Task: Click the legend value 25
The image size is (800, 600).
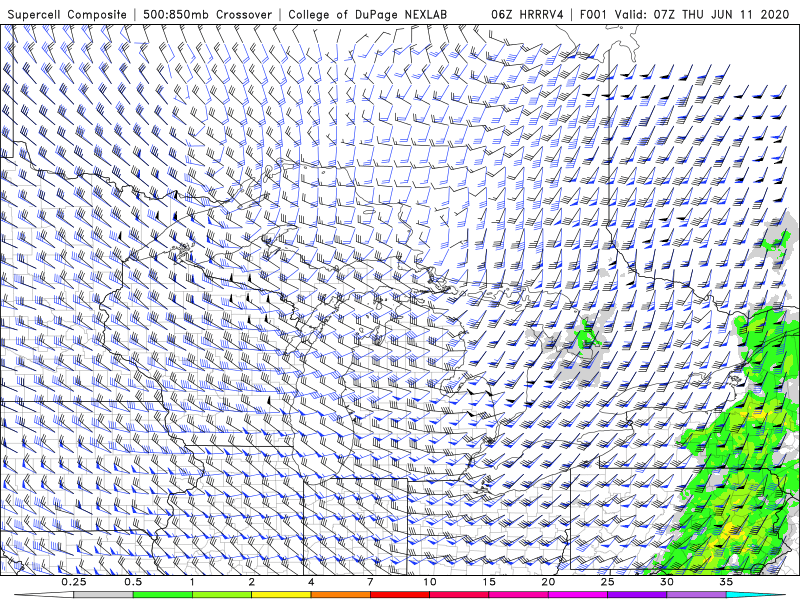Action: [607, 582]
